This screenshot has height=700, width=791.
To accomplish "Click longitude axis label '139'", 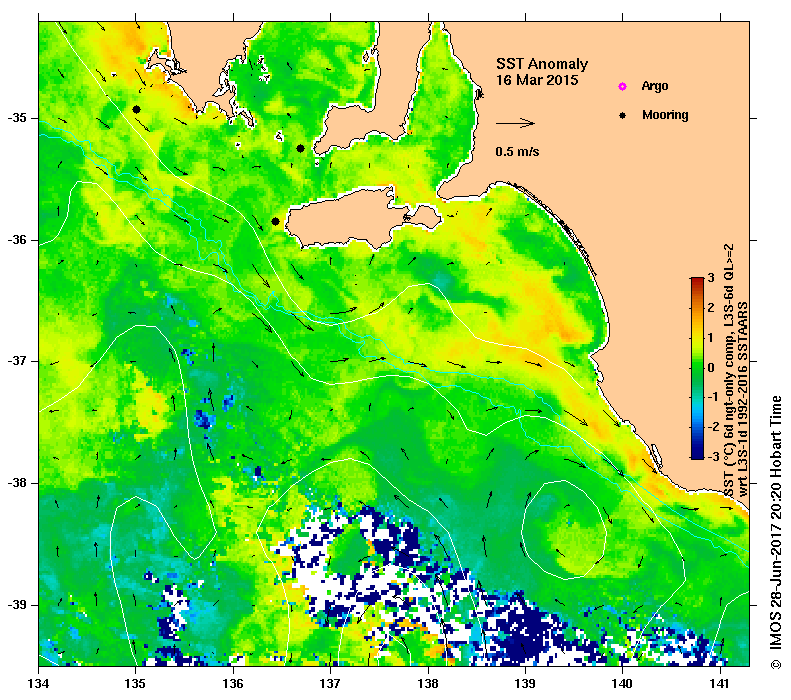I will 526,683.
